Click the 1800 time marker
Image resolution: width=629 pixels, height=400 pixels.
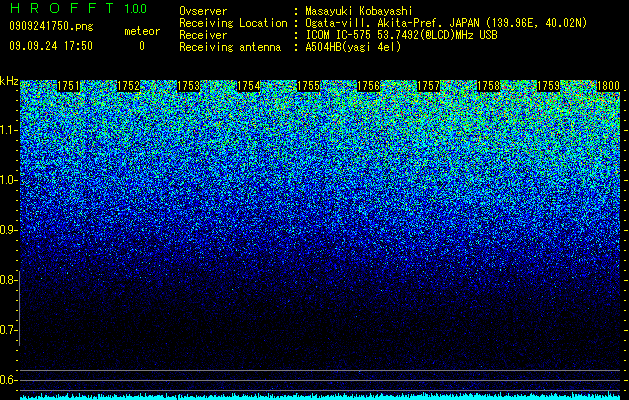[609, 86]
